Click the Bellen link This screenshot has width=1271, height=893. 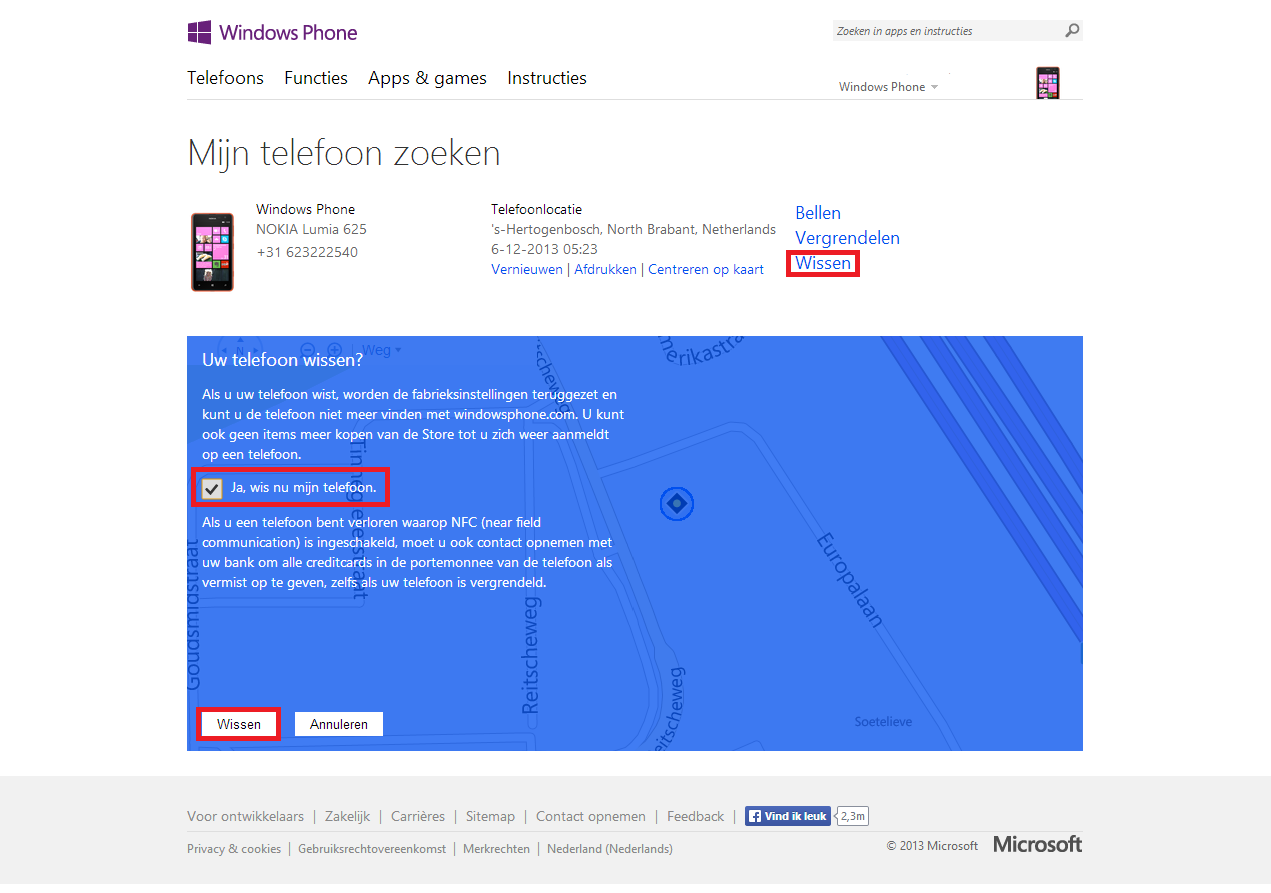pos(818,213)
